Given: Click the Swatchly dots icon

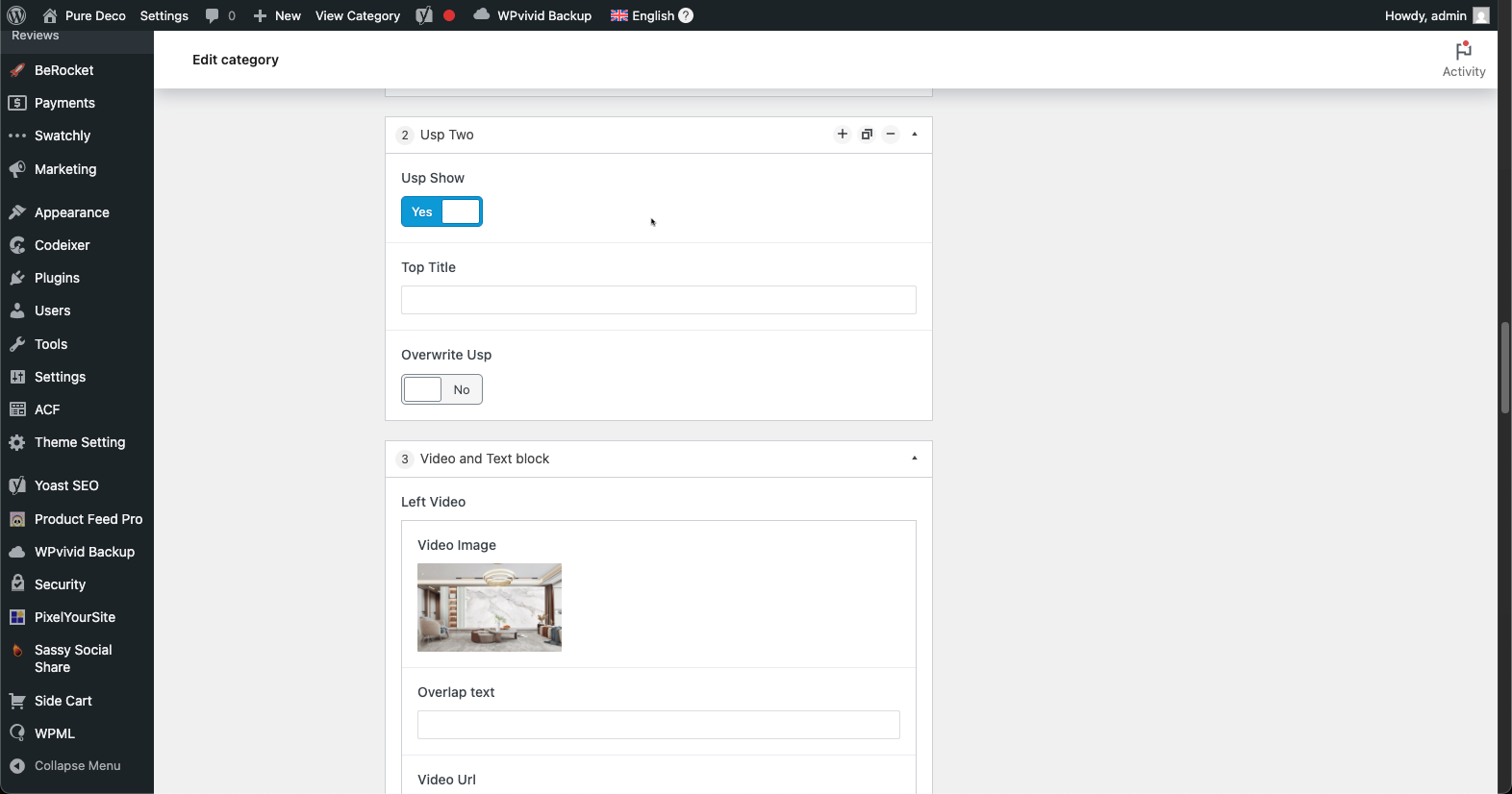Looking at the screenshot, I should pos(17,136).
